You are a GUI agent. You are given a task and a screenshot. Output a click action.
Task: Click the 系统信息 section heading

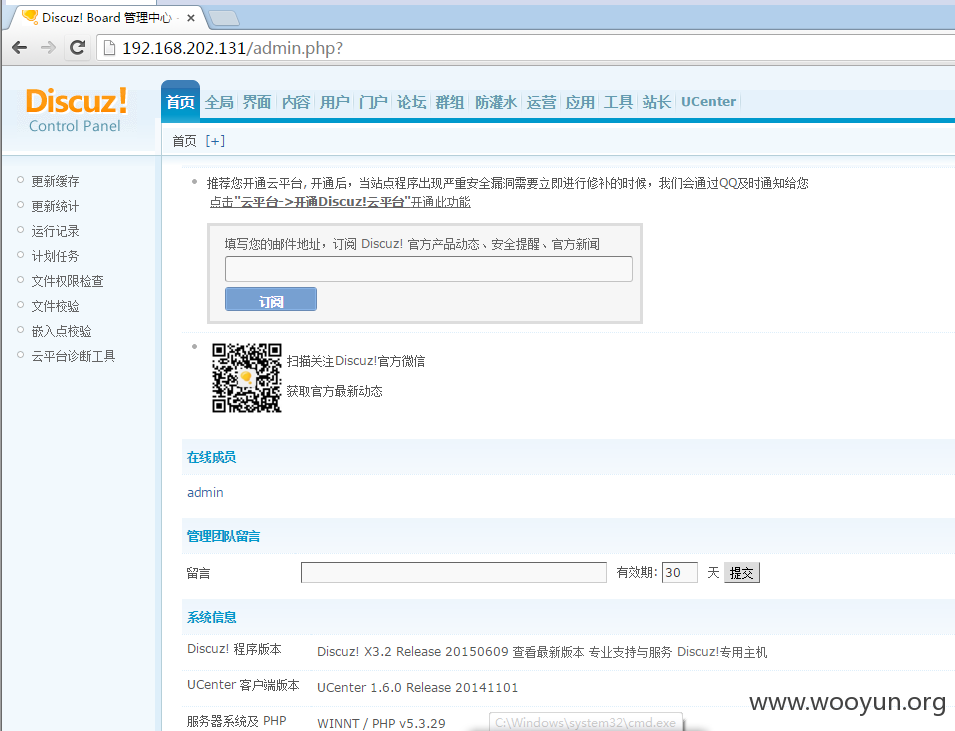[x=211, y=617]
